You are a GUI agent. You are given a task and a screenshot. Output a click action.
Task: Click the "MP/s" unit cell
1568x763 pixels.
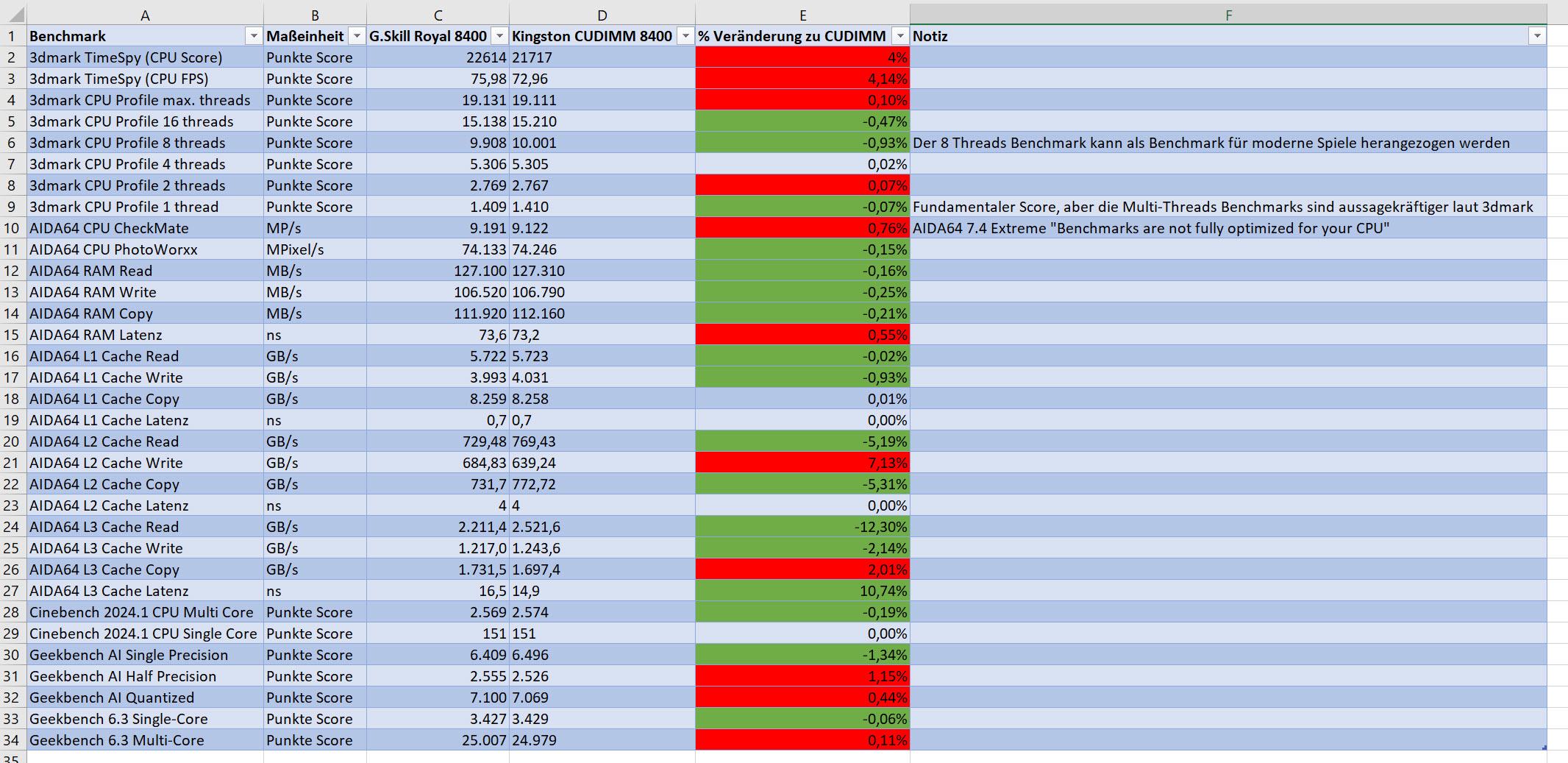click(315, 228)
